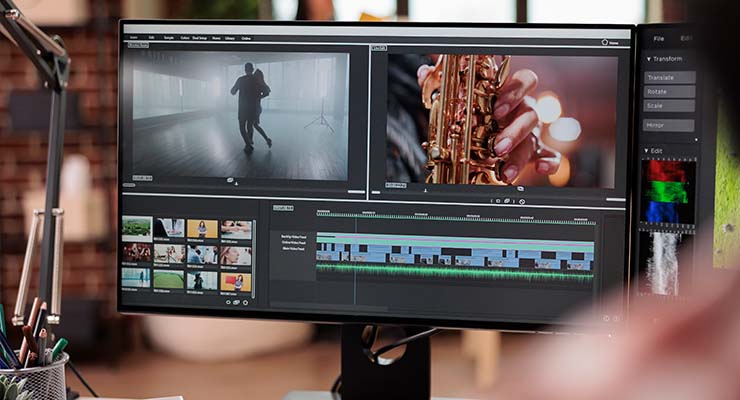Click the icon at the timeline's bottom-right corner
The height and width of the screenshot is (400, 740).
pyautogui.click(x=605, y=318)
